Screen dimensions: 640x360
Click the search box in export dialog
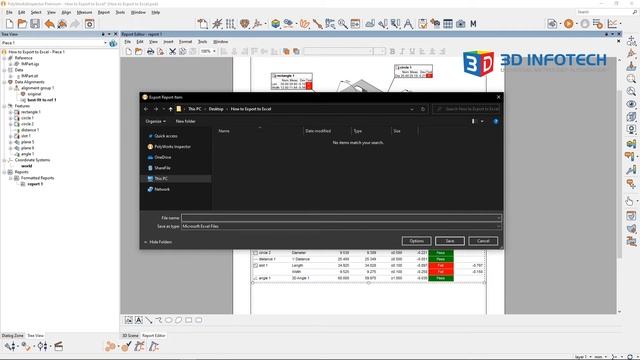[467, 109]
